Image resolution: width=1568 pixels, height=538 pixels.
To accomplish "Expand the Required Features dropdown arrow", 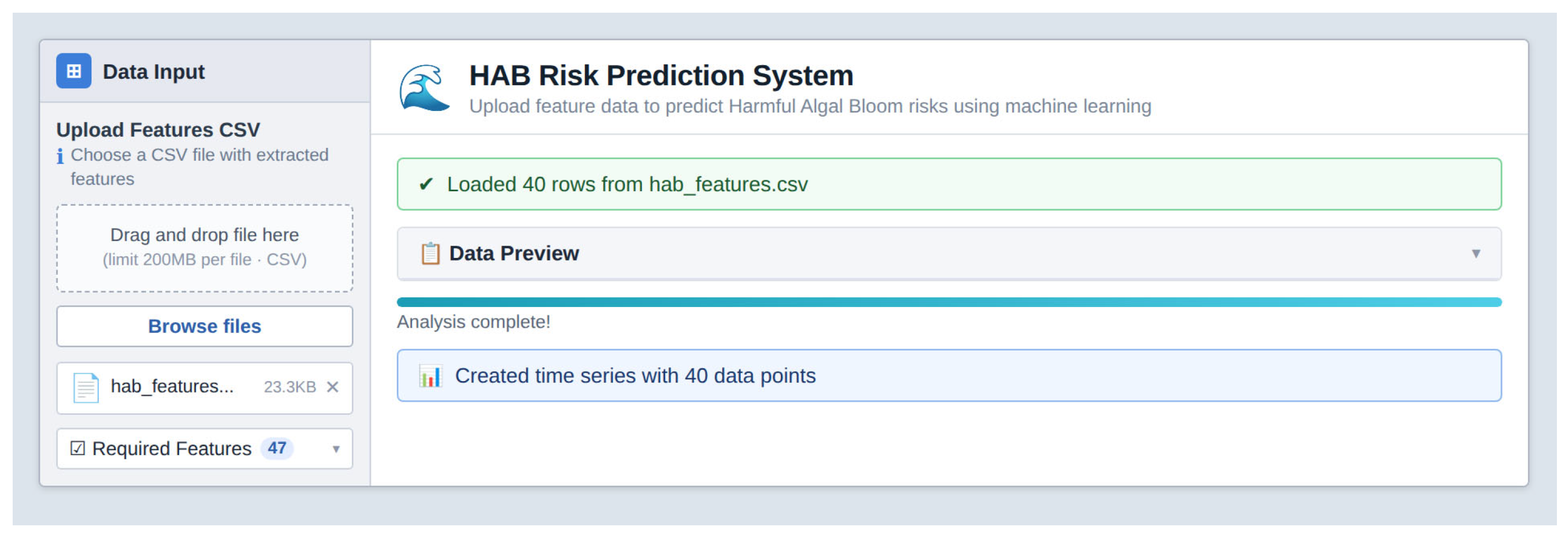I will click(335, 449).
